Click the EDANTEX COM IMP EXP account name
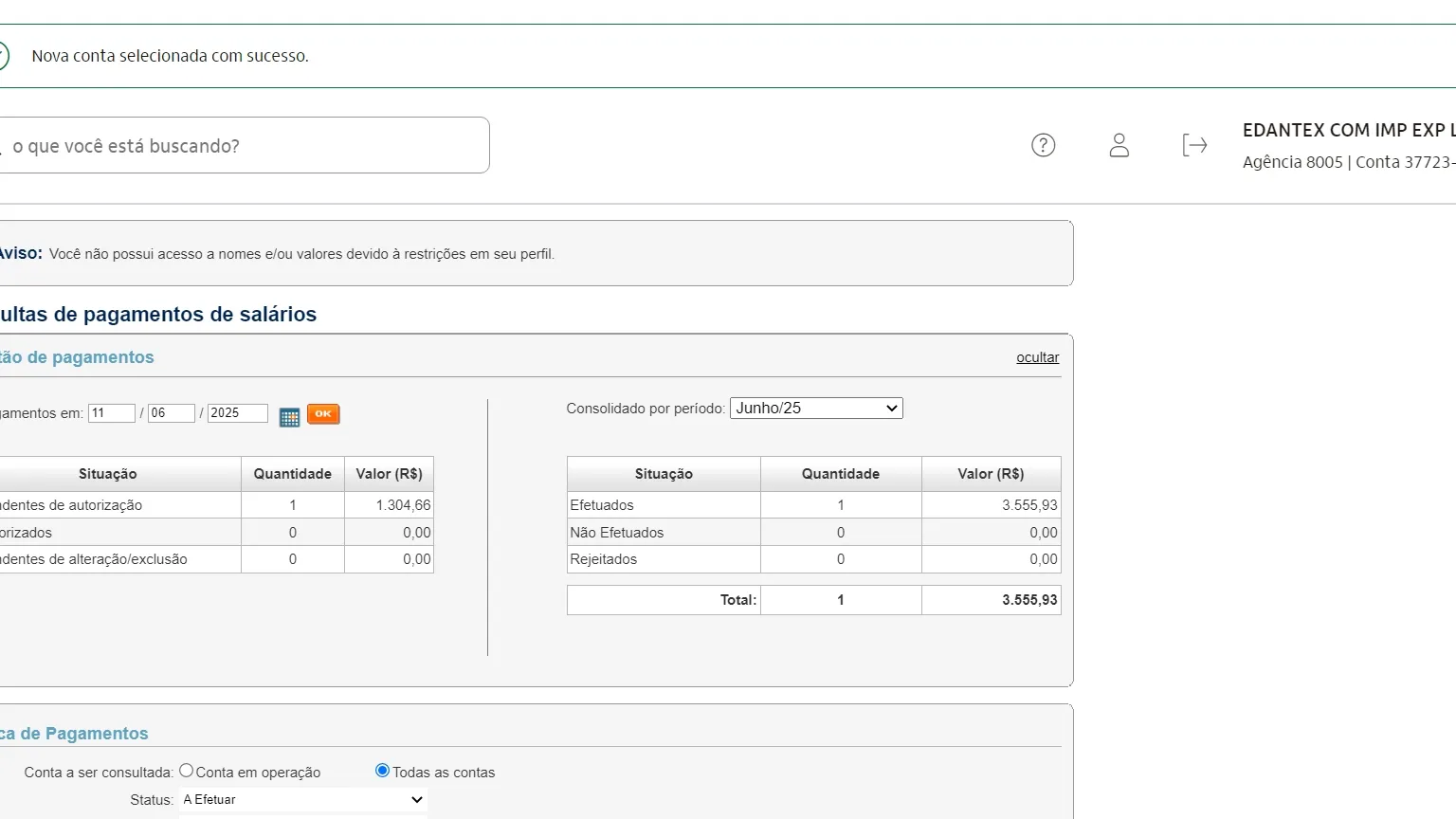Image resolution: width=1456 pixels, height=819 pixels. (x=1346, y=131)
